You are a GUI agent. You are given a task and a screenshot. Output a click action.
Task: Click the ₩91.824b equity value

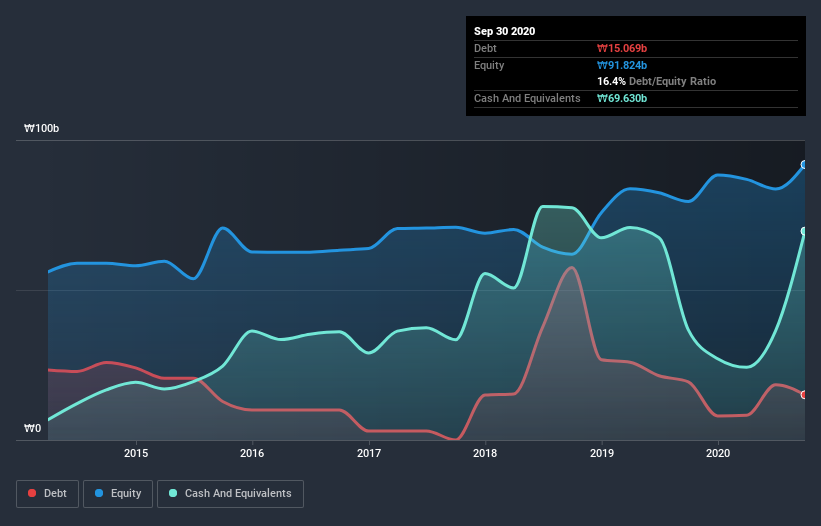click(x=622, y=65)
